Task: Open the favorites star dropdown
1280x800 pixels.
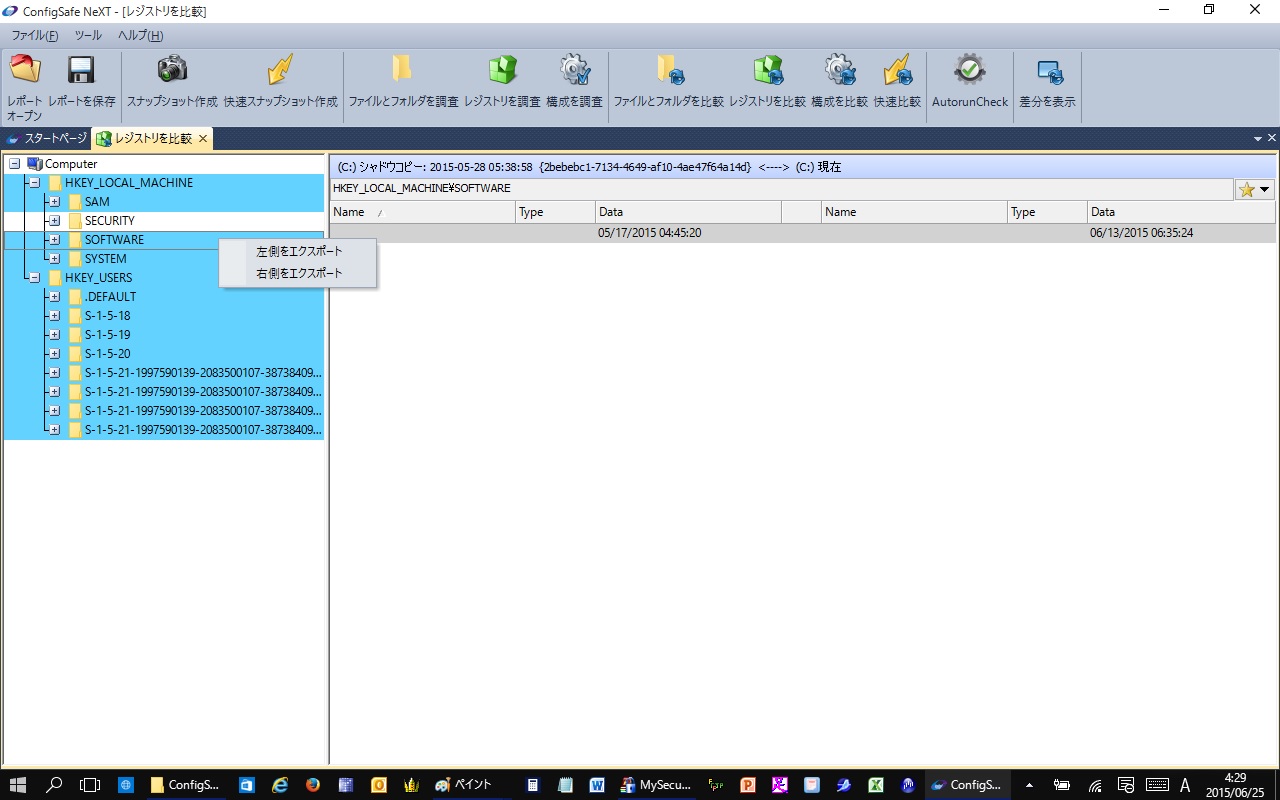Action: (1255, 190)
